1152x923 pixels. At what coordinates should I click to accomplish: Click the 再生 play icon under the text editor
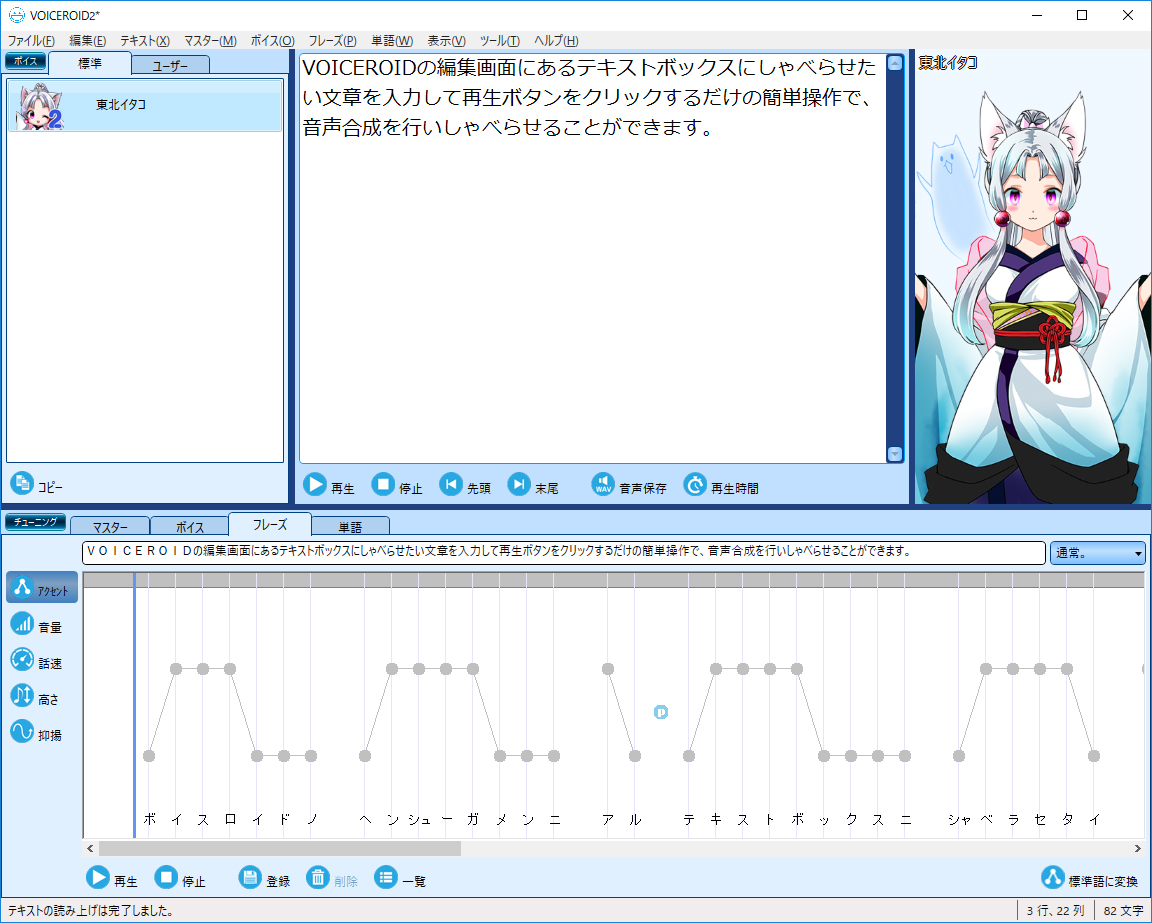click(314, 484)
